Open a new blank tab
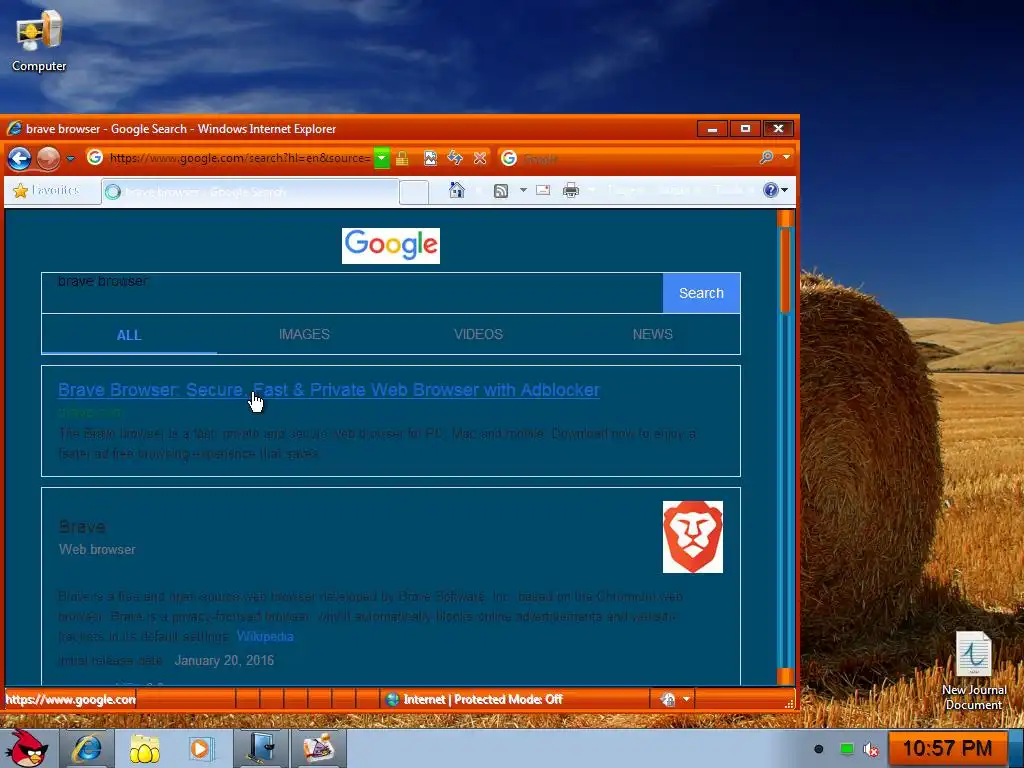This screenshot has height=768, width=1024. coord(413,192)
